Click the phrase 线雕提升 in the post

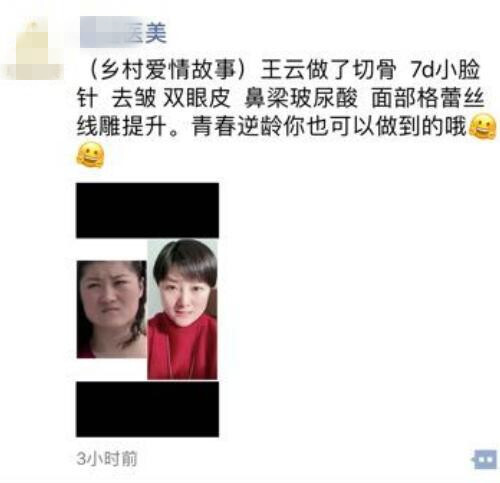[121, 126]
